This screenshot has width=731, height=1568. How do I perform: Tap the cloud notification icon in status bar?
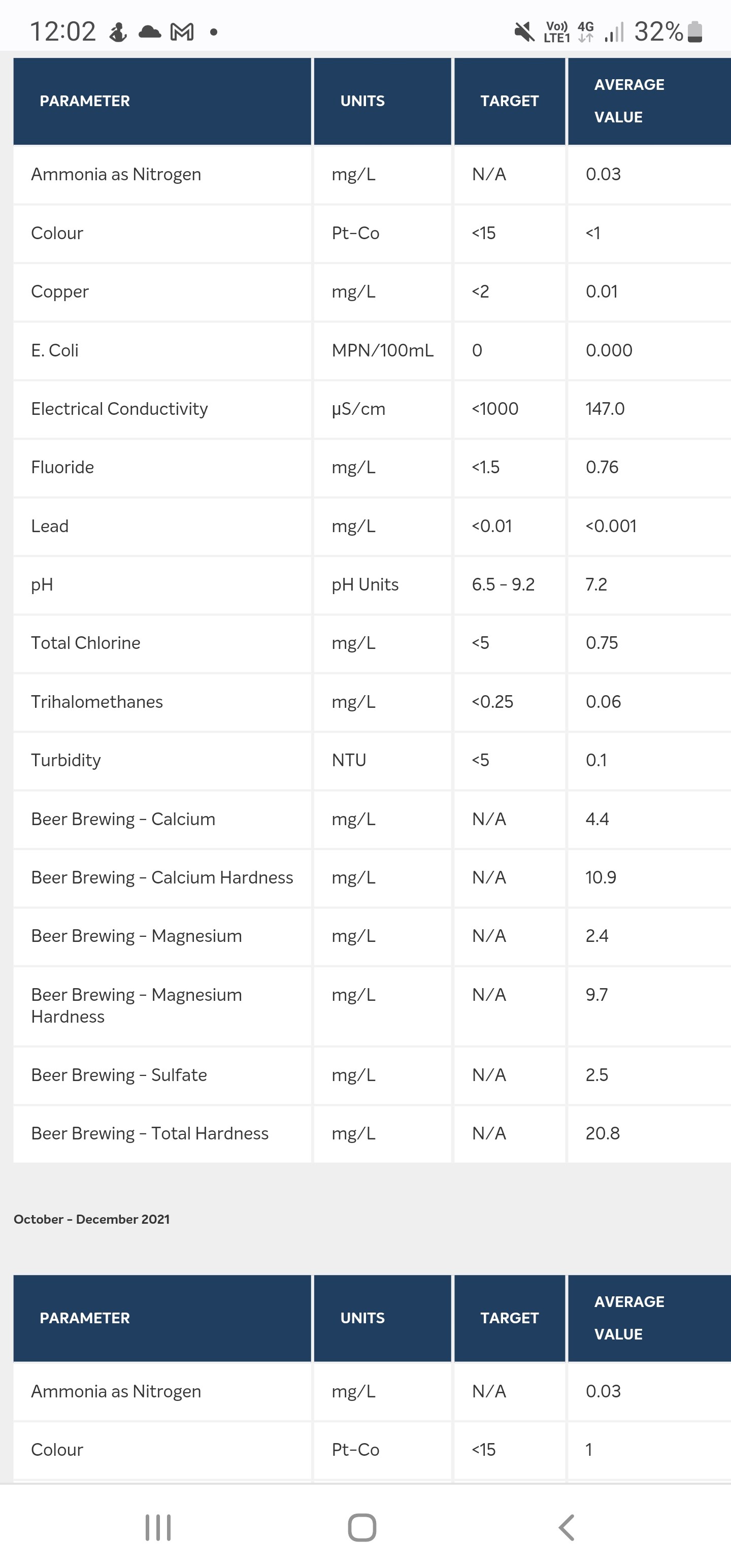tap(150, 31)
